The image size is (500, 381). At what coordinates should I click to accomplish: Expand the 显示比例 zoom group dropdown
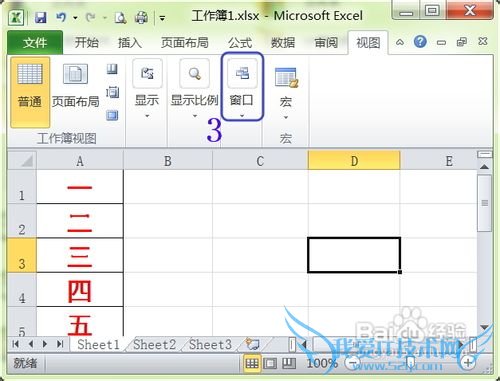(194, 89)
